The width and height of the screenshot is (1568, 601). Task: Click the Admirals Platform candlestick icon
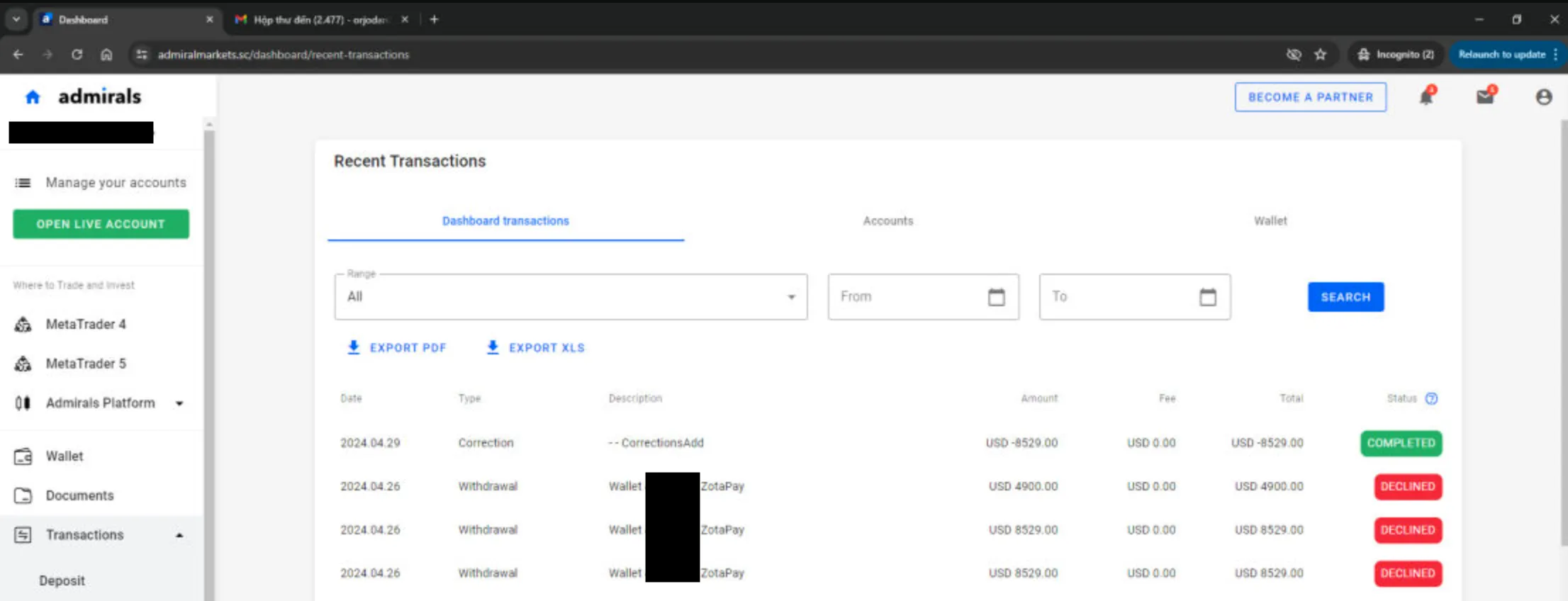pyautogui.click(x=23, y=403)
